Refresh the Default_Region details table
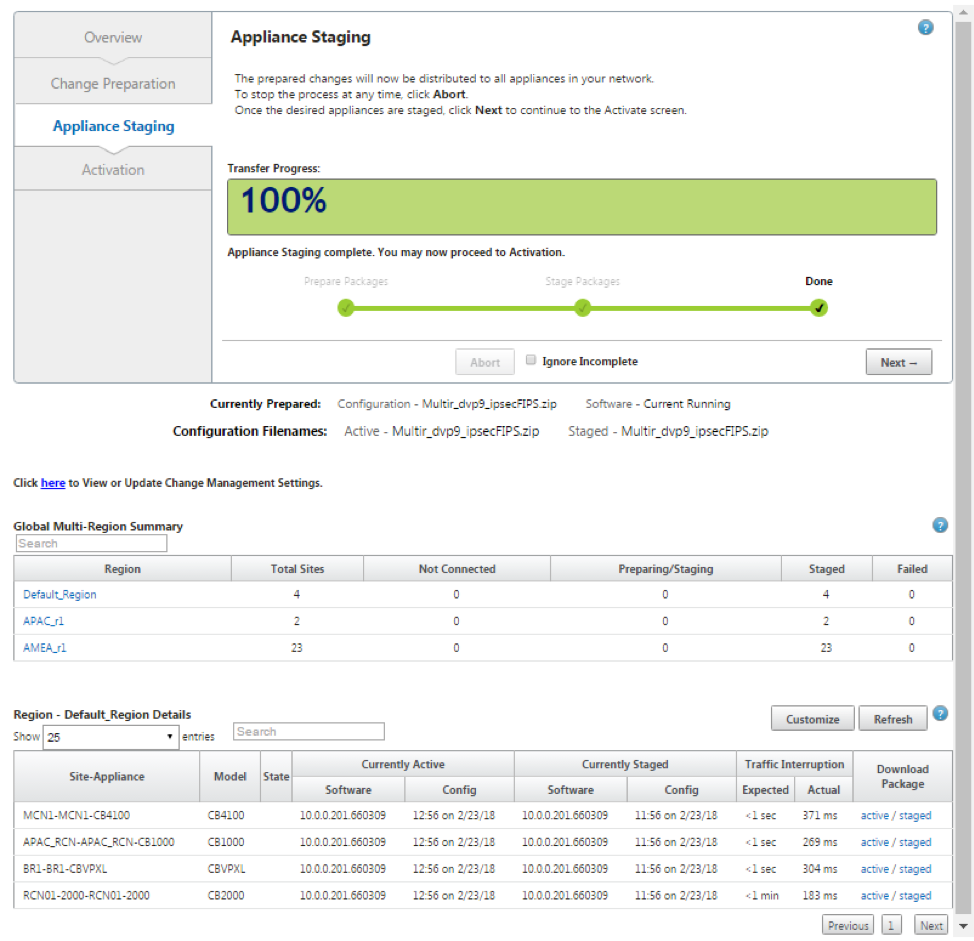 coord(893,719)
